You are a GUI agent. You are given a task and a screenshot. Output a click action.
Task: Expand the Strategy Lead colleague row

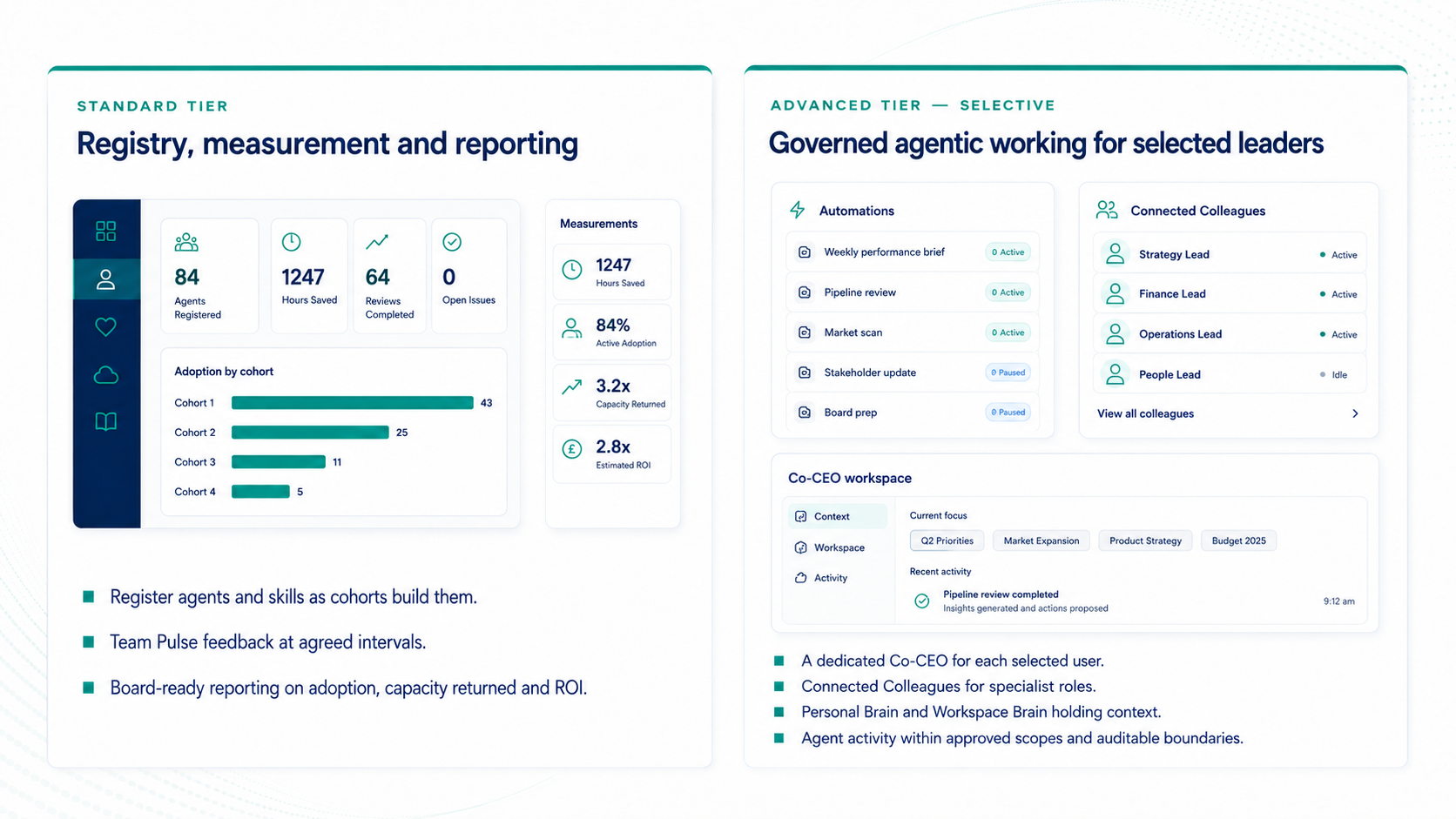pyautogui.click(x=1229, y=254)
